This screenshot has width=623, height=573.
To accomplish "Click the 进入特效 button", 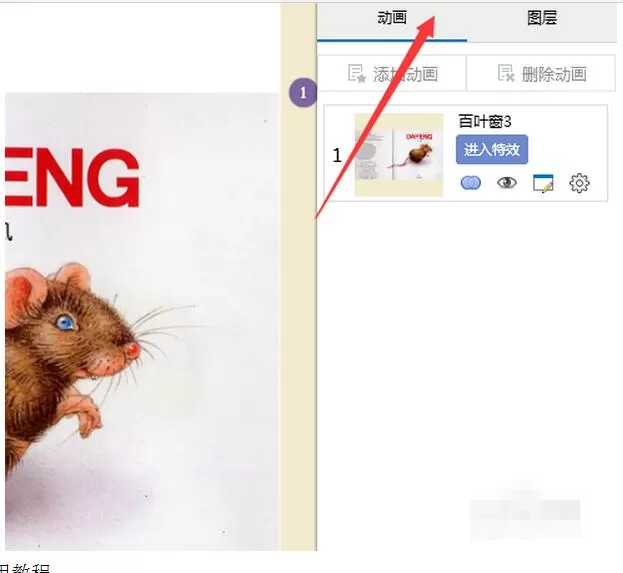I will [x=492, y=149].
